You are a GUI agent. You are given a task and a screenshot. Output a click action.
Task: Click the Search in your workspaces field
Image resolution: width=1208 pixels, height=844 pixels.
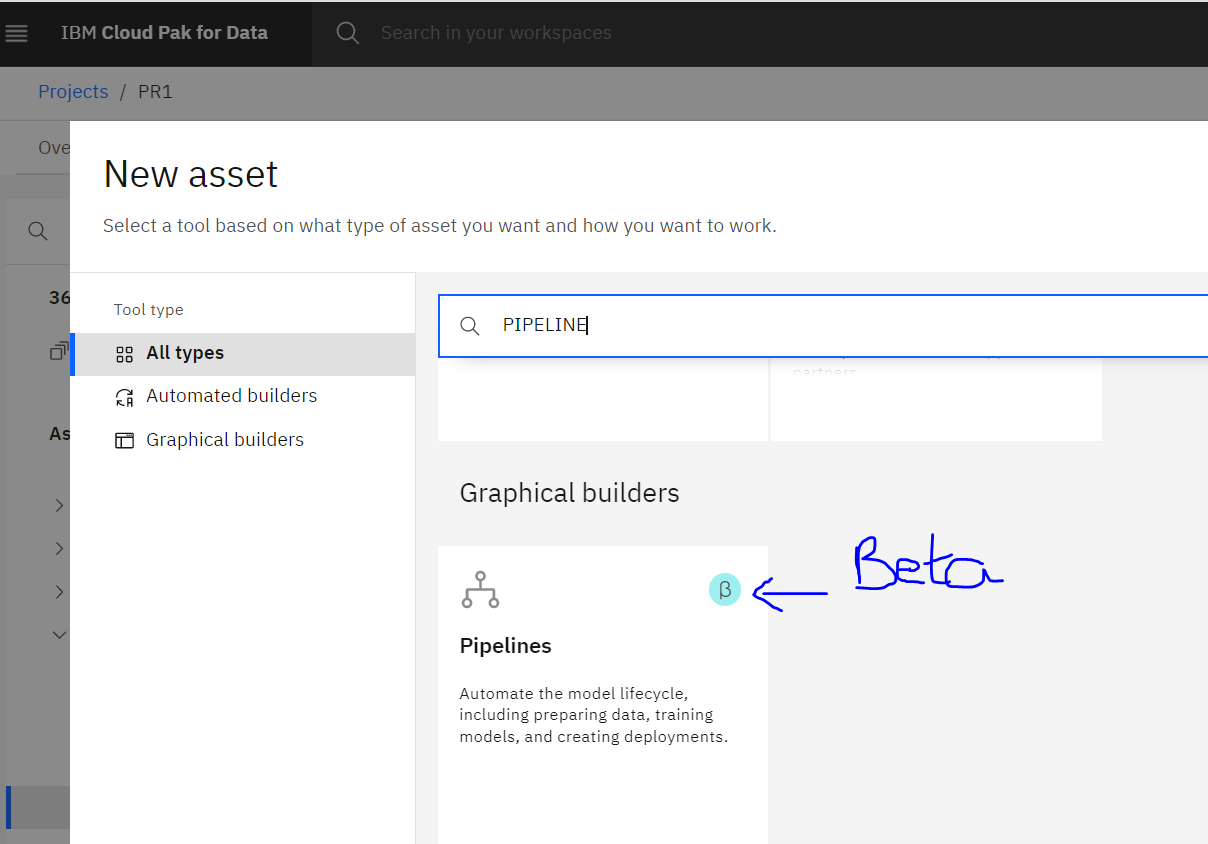coord(496,33)
